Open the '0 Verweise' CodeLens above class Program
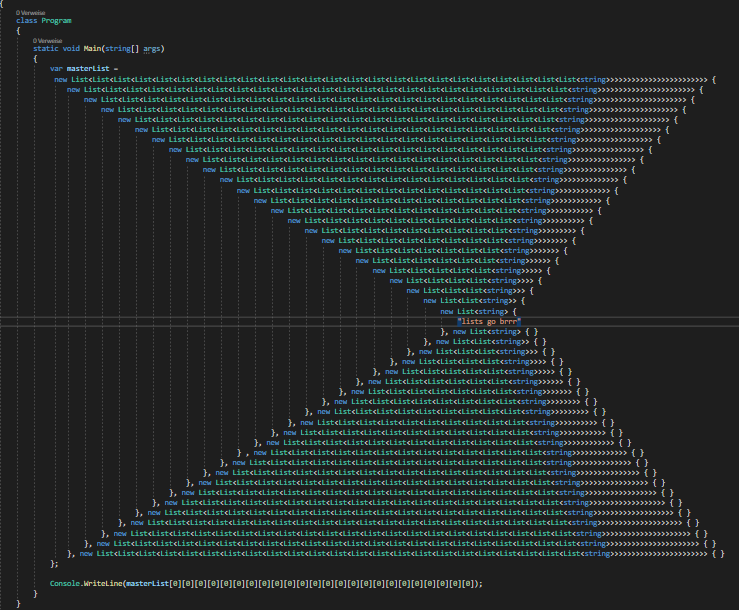 (x=30, y=13)
